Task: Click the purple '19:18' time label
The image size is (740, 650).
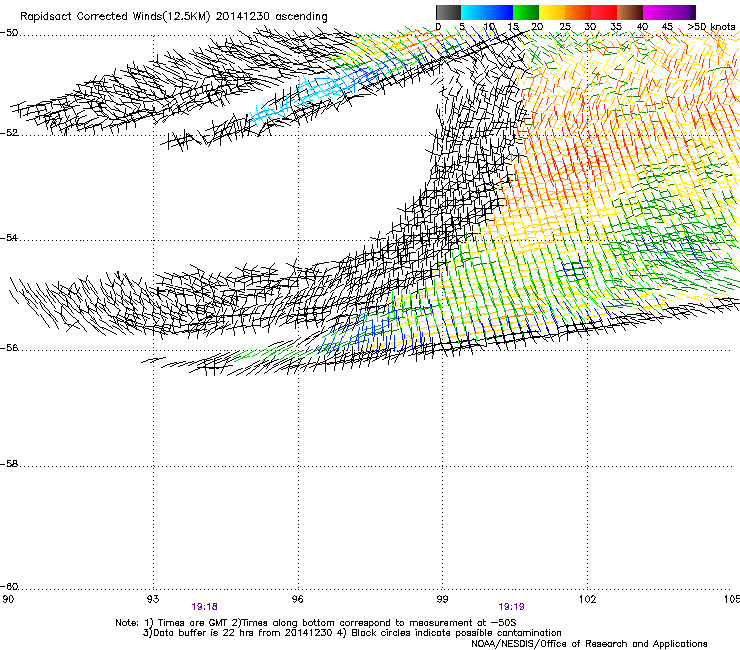Action: pos(204,607)
